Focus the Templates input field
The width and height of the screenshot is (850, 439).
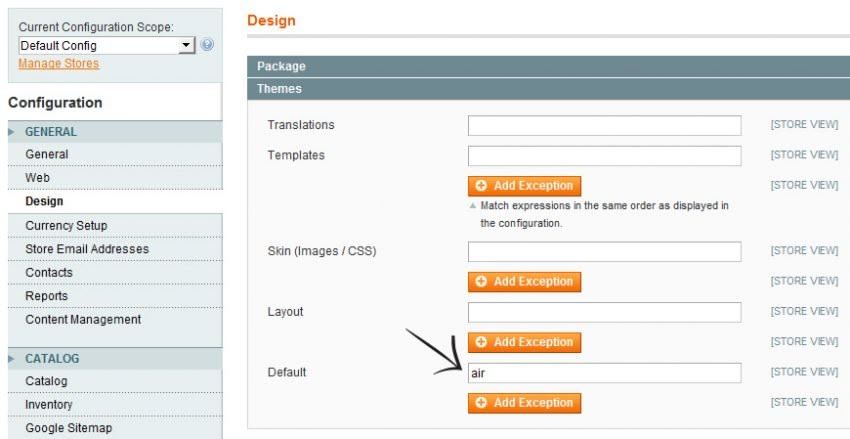point(604,156)
